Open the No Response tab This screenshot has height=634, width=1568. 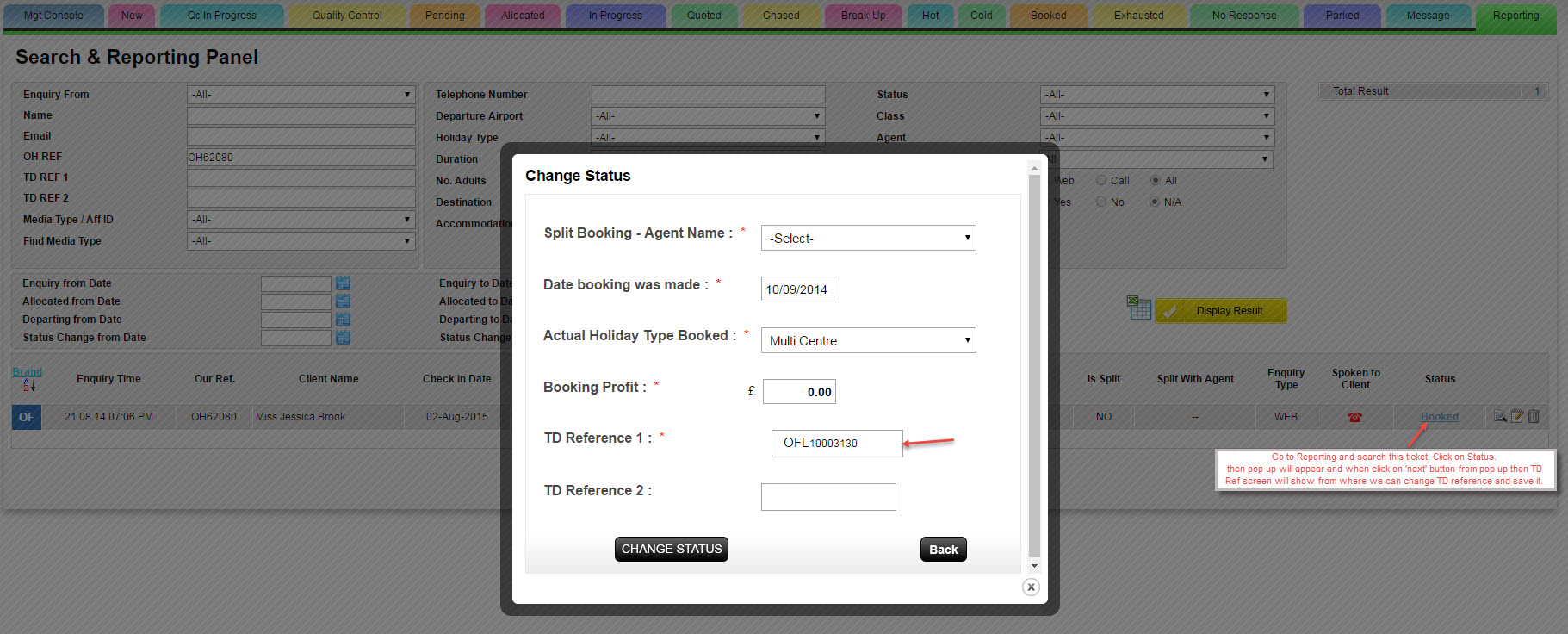pos(1244,16)
